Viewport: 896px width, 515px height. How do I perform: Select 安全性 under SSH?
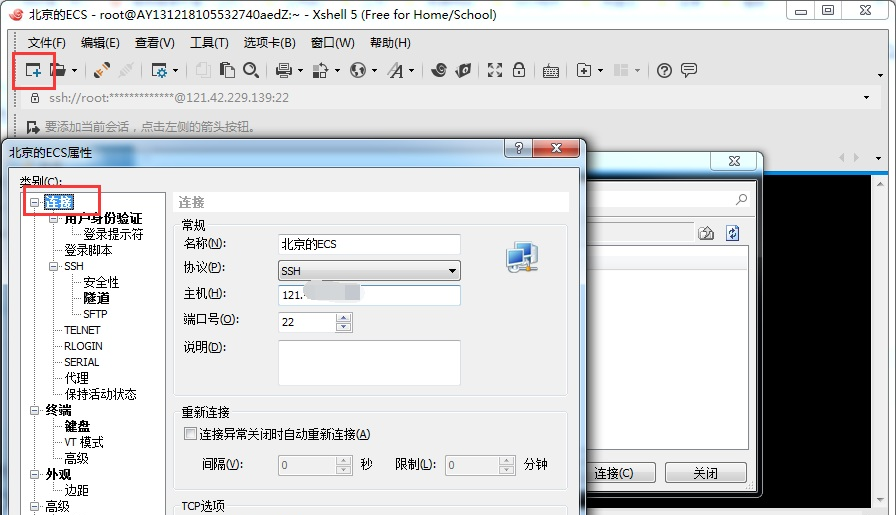101,282
